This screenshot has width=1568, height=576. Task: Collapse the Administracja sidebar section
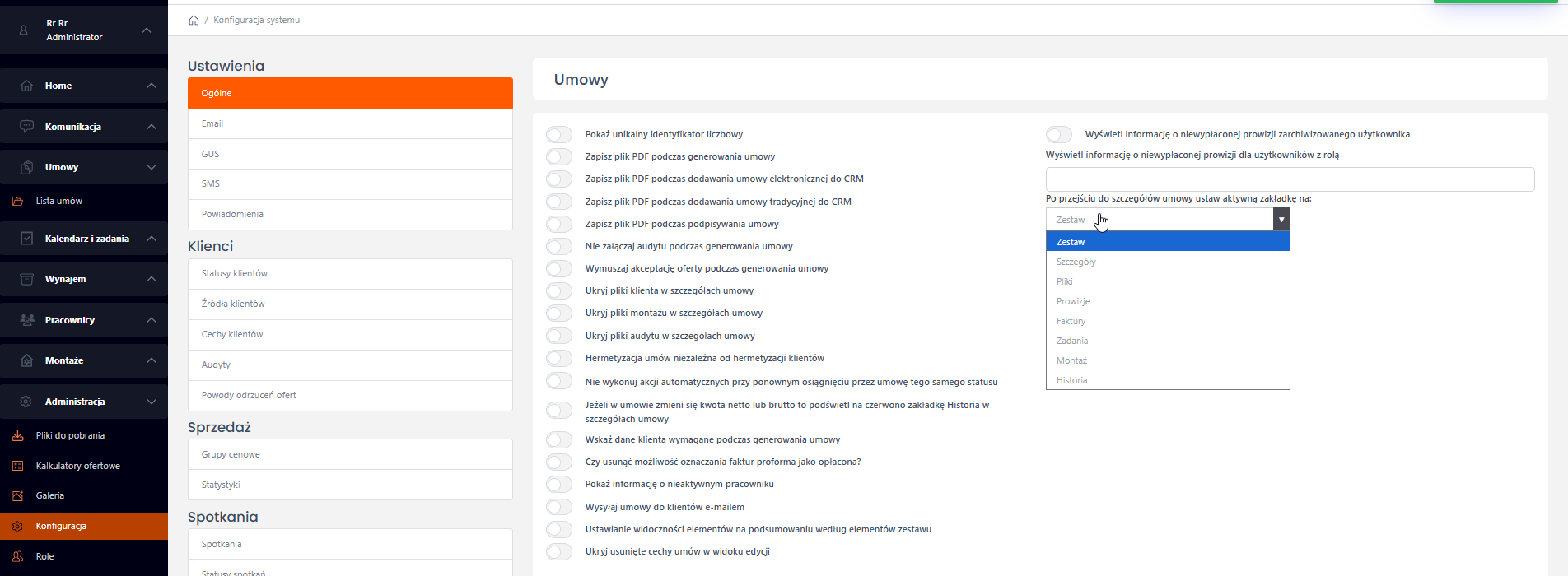click(x=152, y=402)
